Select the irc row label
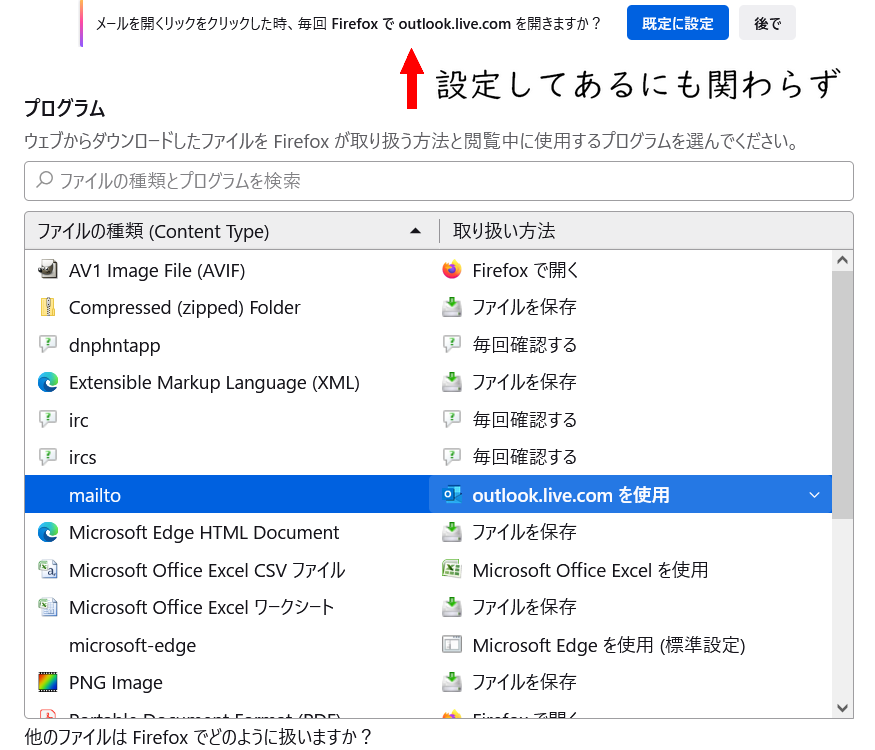This screenshot has width=875, height=750. coord(79,420)
